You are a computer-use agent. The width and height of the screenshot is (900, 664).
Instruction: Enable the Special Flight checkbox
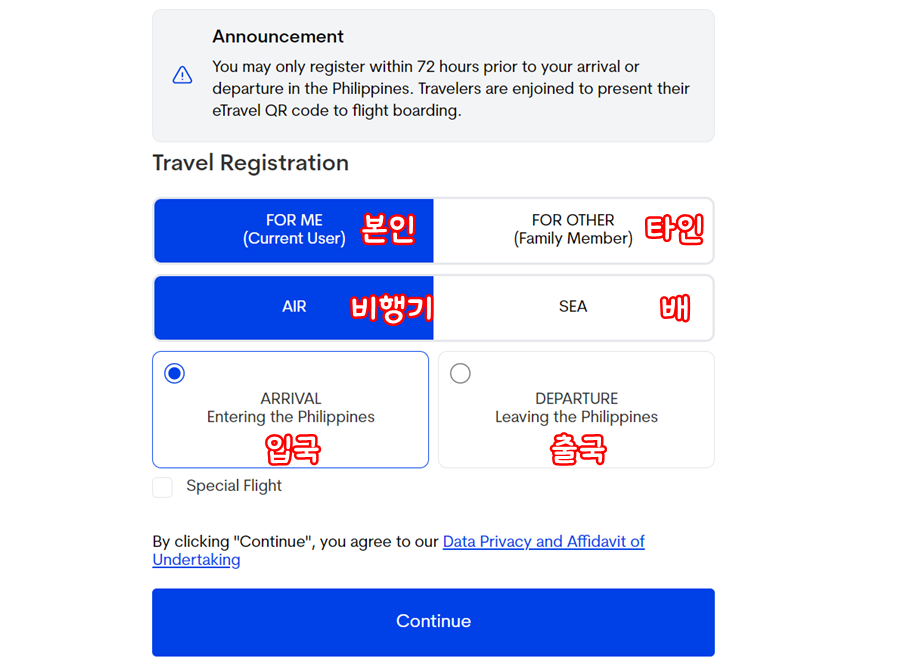[163, 487]
